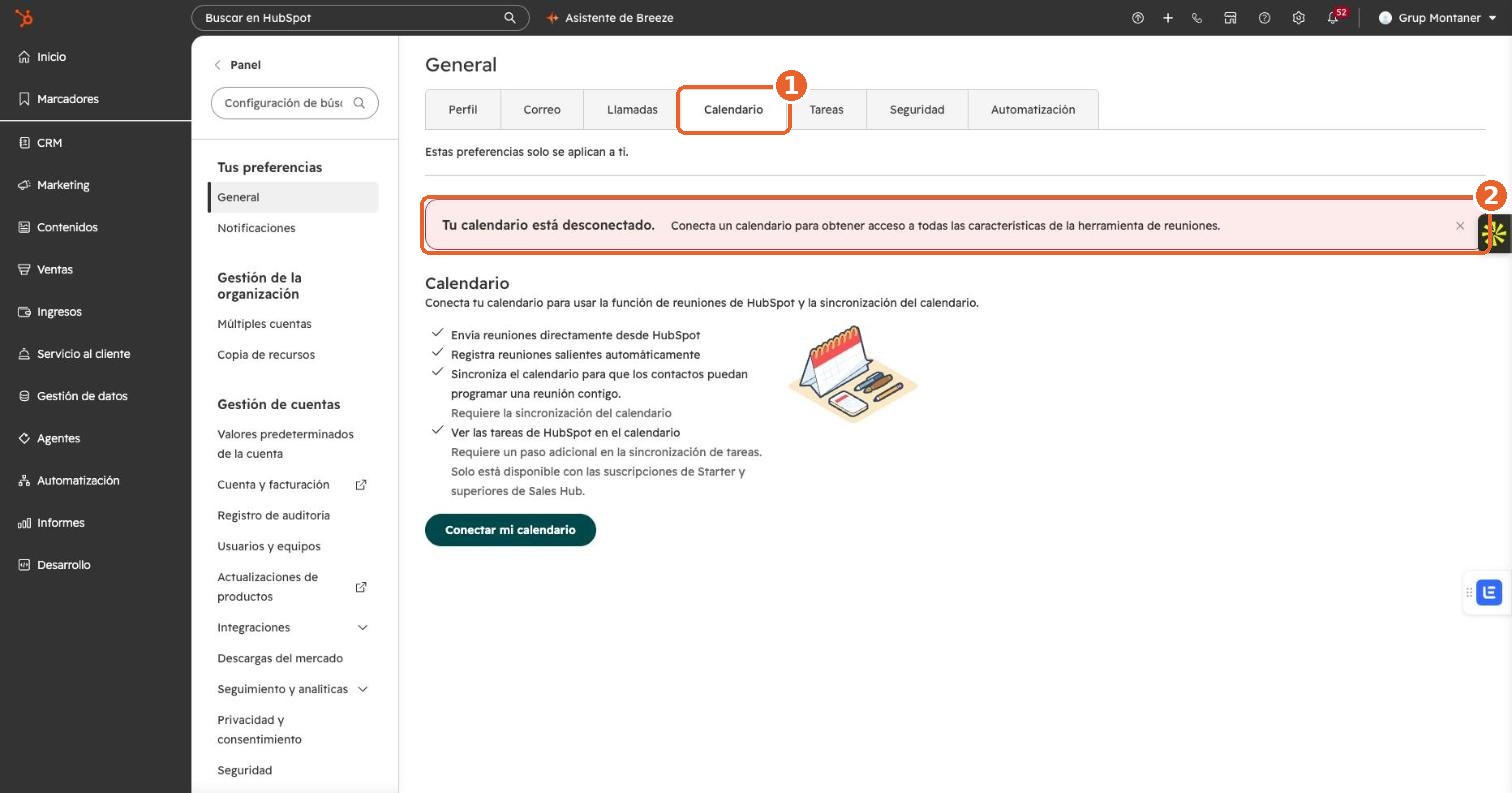
Task: Click Conectar mi calendario button
Action: pyautogui.click(x=510, y=530)
